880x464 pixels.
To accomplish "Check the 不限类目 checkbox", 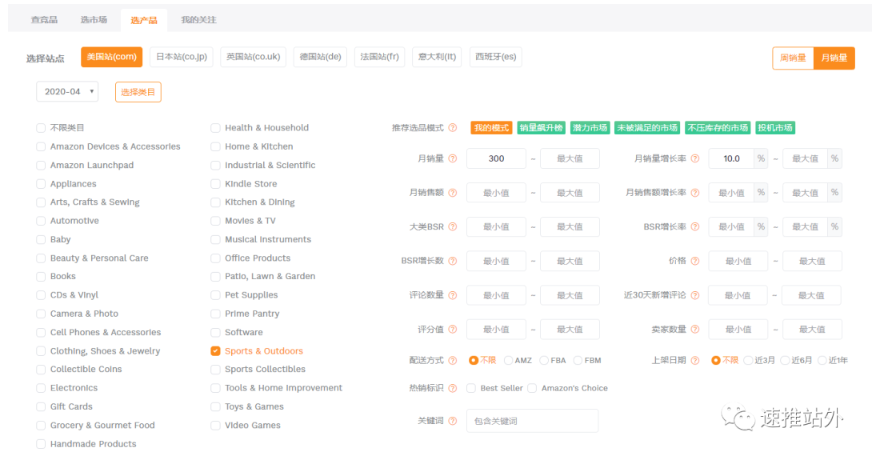I will click(x=41, y=128).
